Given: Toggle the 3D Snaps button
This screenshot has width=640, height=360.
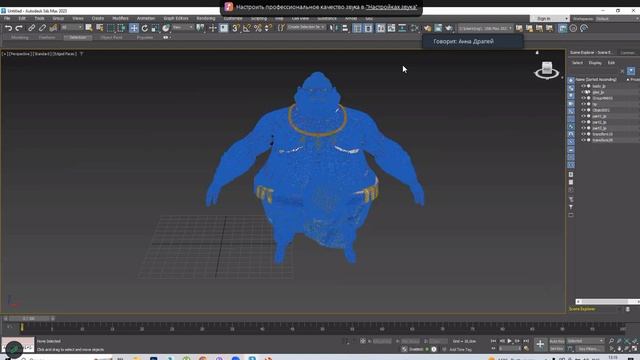Looking at the screenshot, I should point(235,28).
